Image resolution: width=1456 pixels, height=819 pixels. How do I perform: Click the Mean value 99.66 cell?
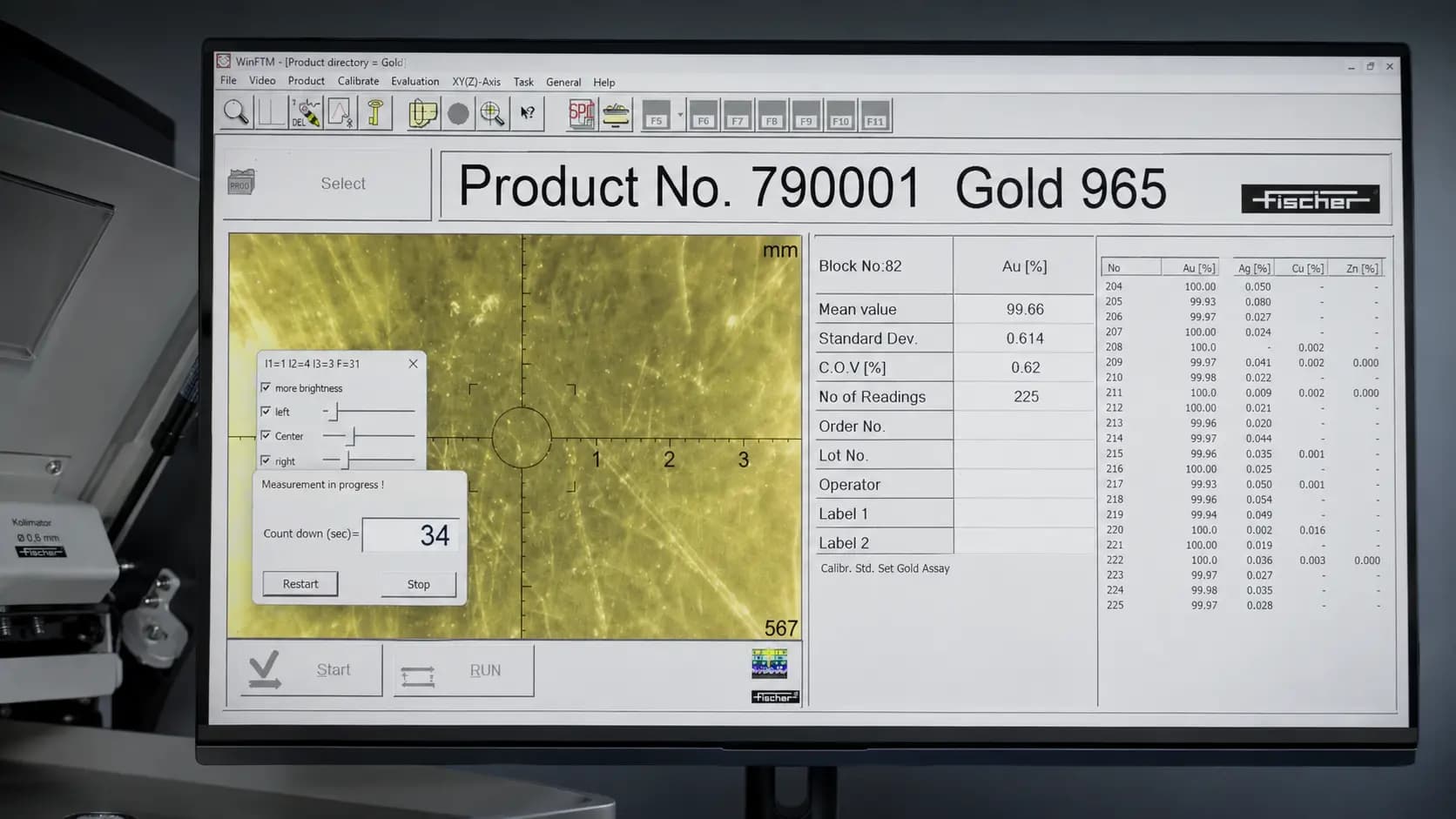pyautogui.click(x=1024, y=310)
